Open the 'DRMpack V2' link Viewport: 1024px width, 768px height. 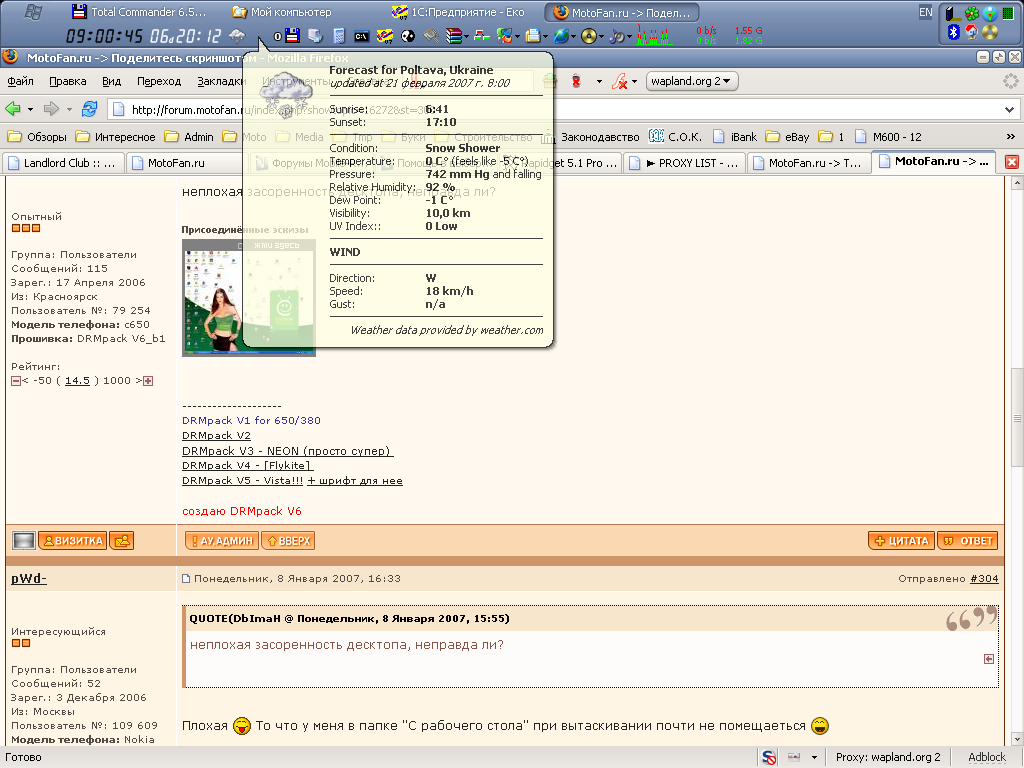click(216, 436)
